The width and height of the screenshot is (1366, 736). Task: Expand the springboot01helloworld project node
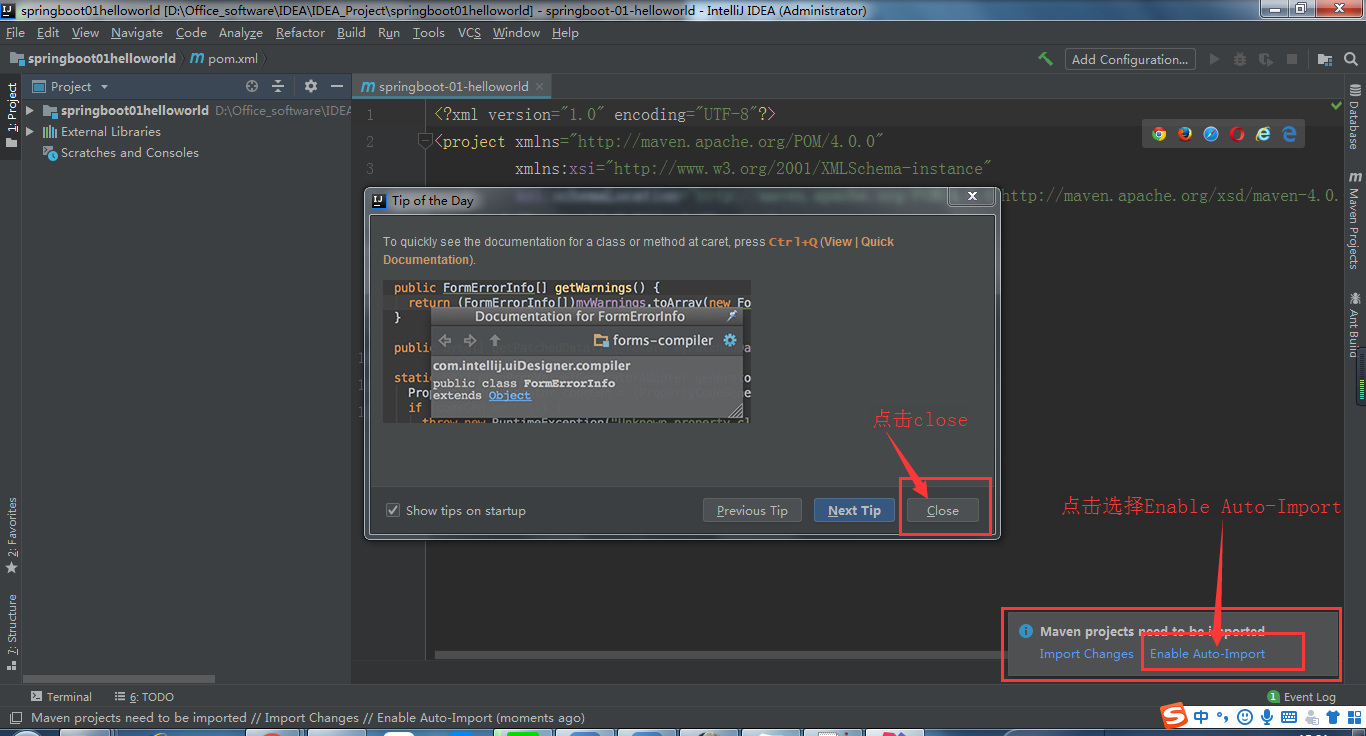click(x=30, y=110)
